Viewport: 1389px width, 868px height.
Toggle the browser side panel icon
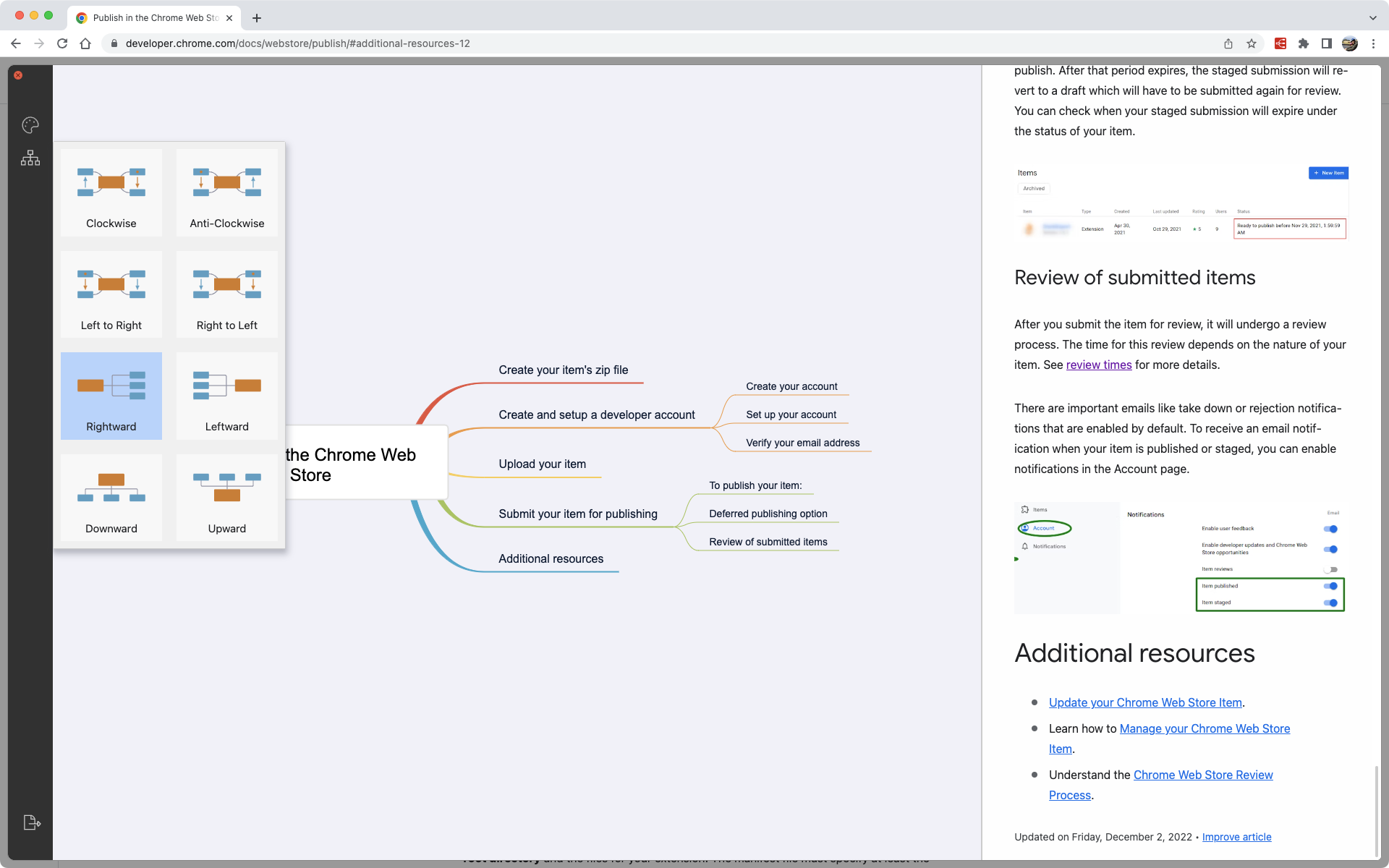click(x=1327, y=43)
